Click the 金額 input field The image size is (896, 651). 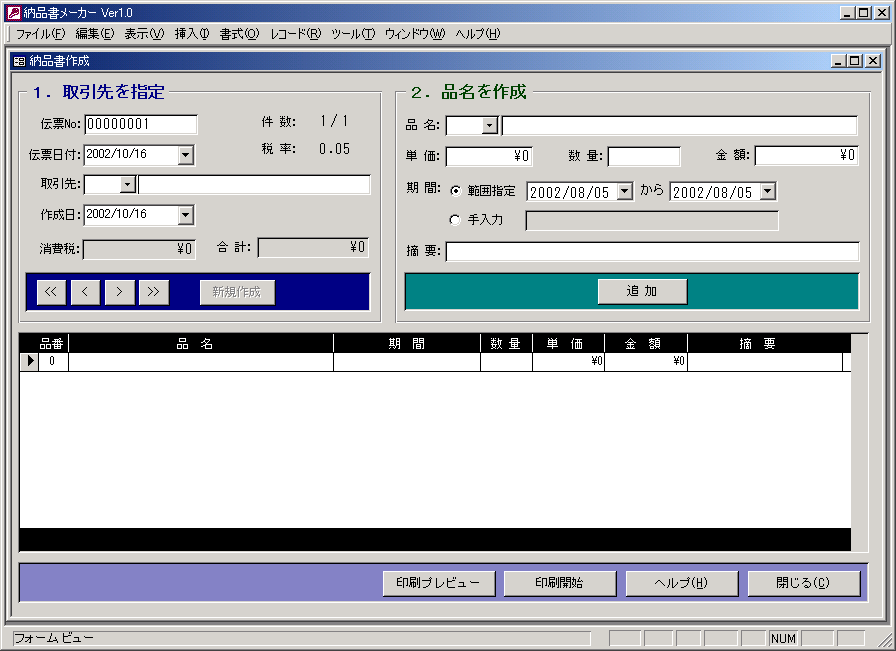pyautogui.click(x=806, y=155)
